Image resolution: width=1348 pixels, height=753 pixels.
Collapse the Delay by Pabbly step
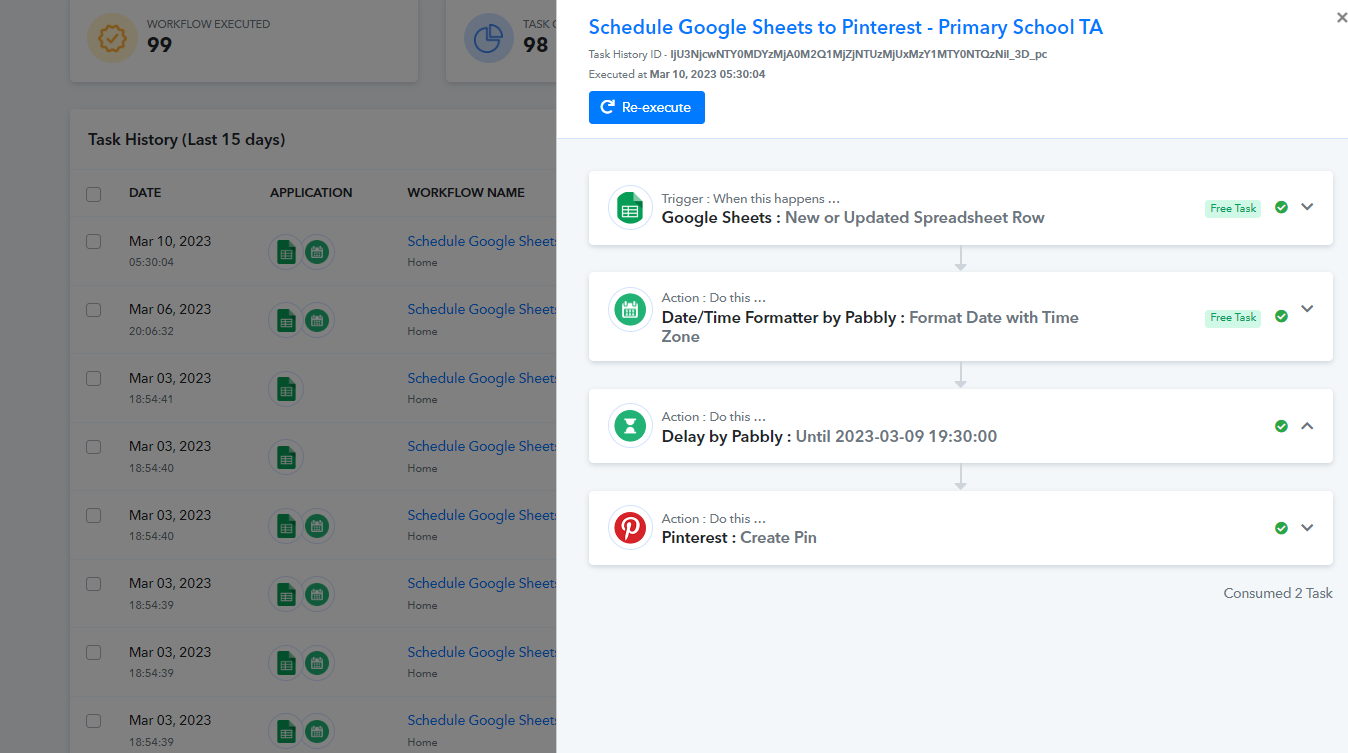pos(1307,426)
